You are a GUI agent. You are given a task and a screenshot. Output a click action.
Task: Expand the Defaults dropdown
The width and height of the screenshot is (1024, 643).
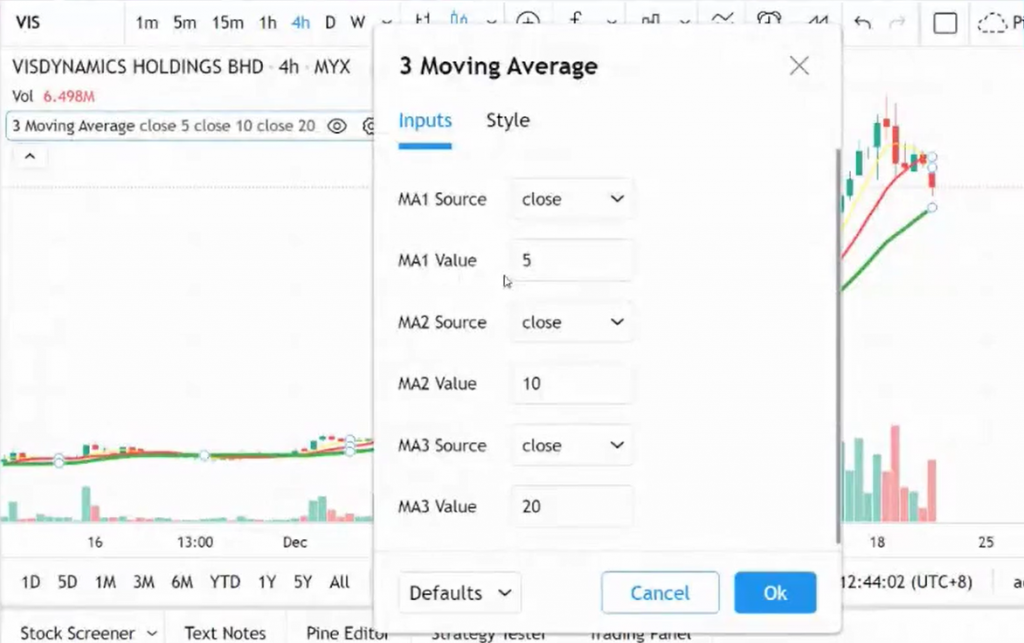461,593
